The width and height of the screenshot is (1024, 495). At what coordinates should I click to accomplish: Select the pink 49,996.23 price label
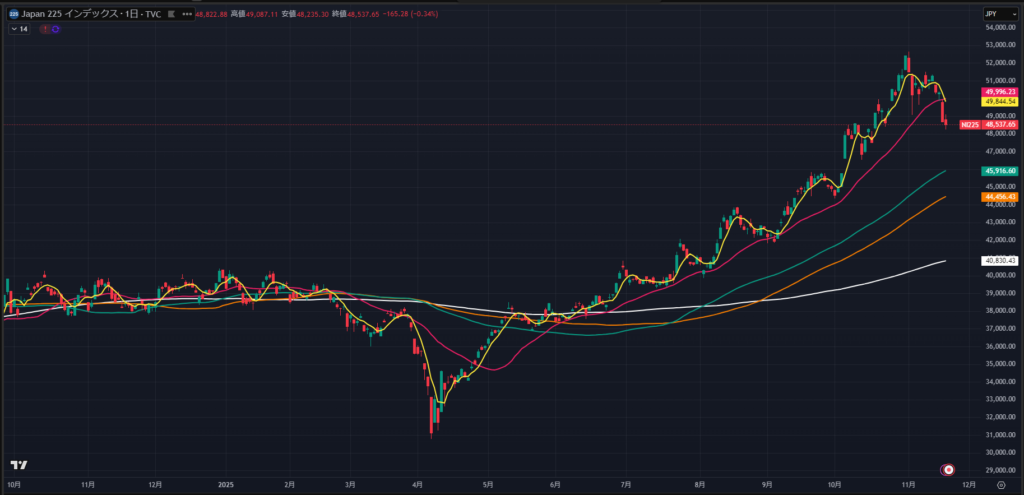[1000, 92]
